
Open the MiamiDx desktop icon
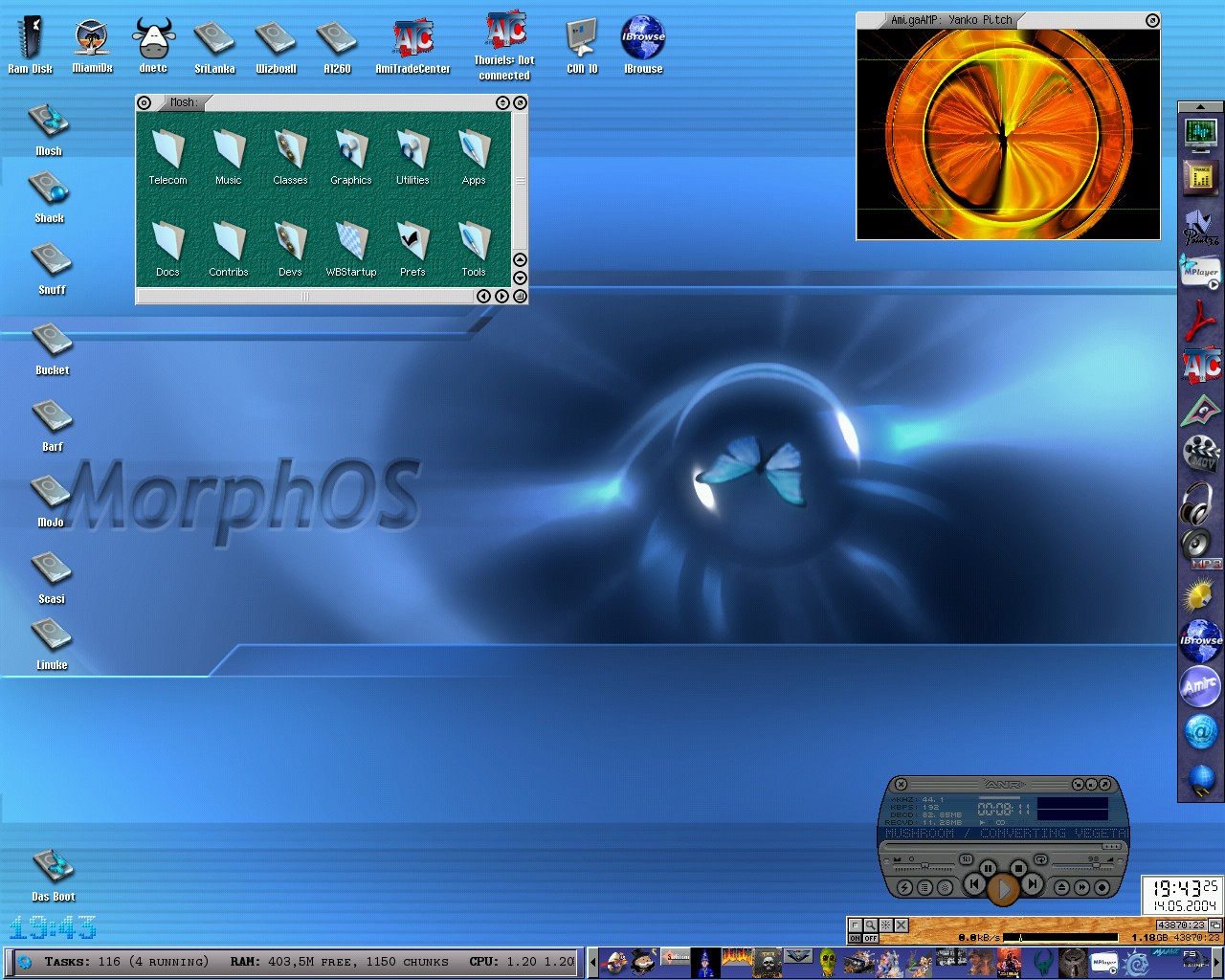(92, 39)
